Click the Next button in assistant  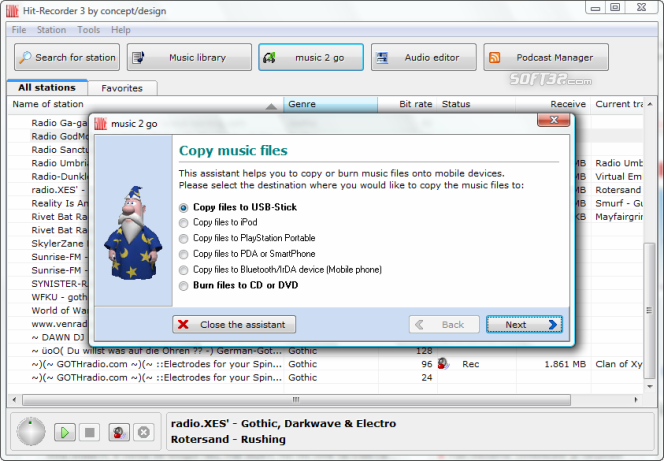(x=524, y=324)
